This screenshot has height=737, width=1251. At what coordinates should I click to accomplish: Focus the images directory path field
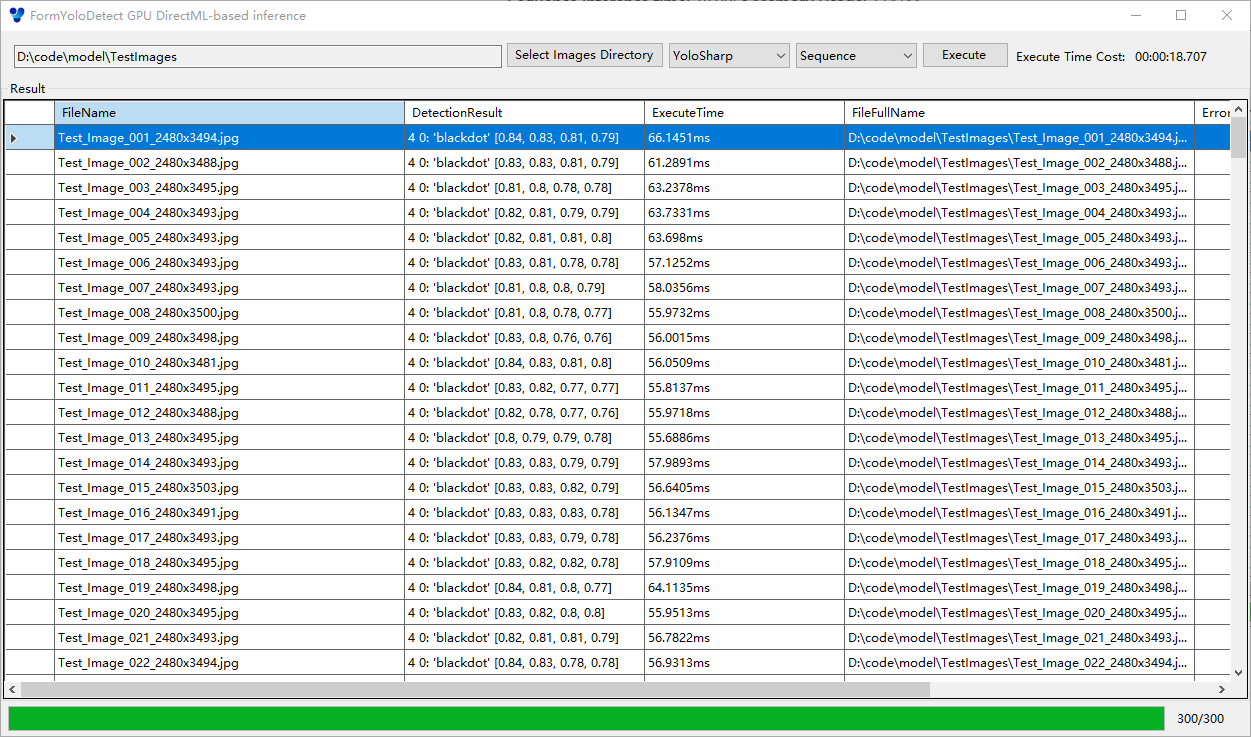[258, 57]
